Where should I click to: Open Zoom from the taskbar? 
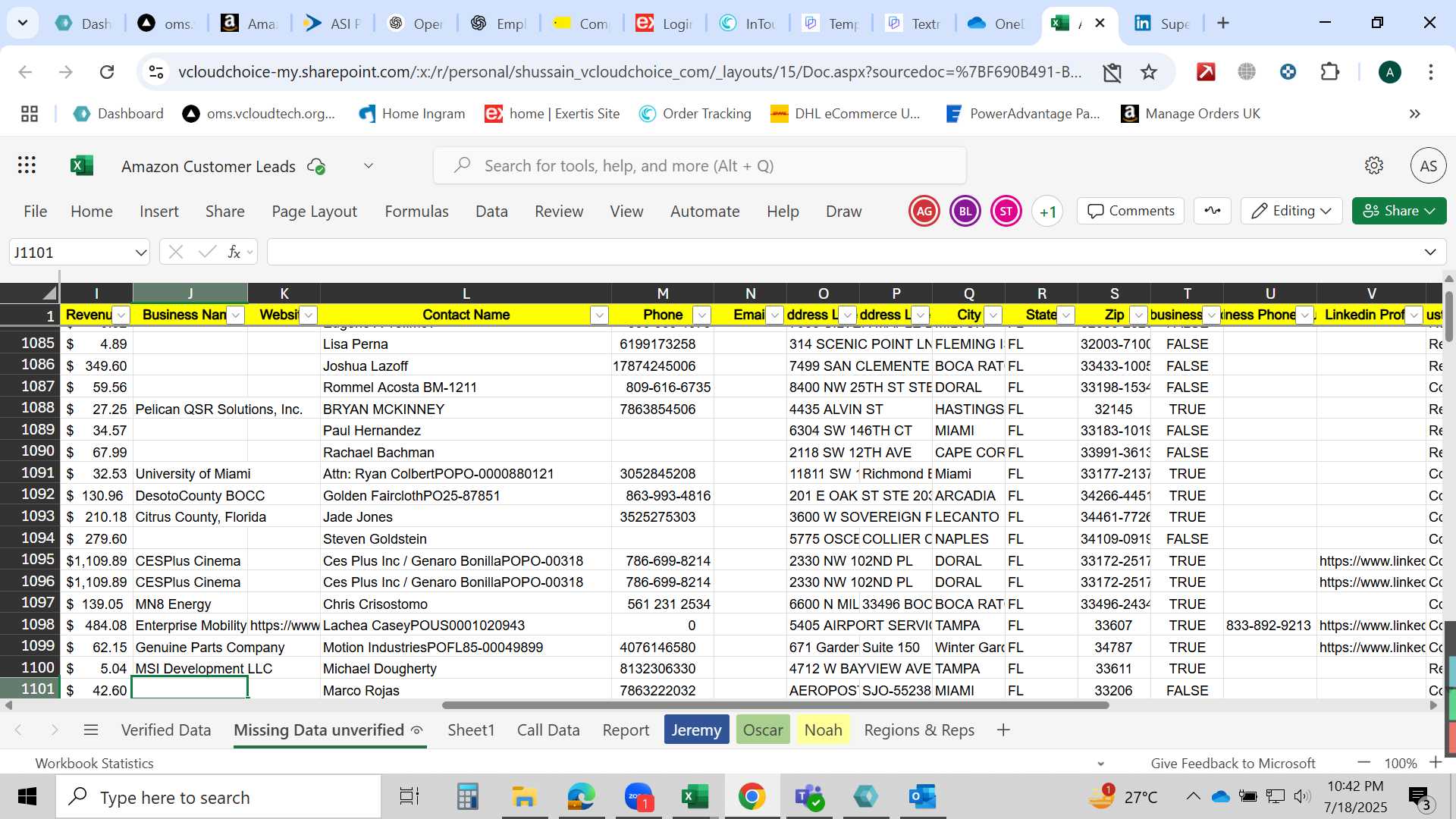pyautogui.click(x=639, y=797)
